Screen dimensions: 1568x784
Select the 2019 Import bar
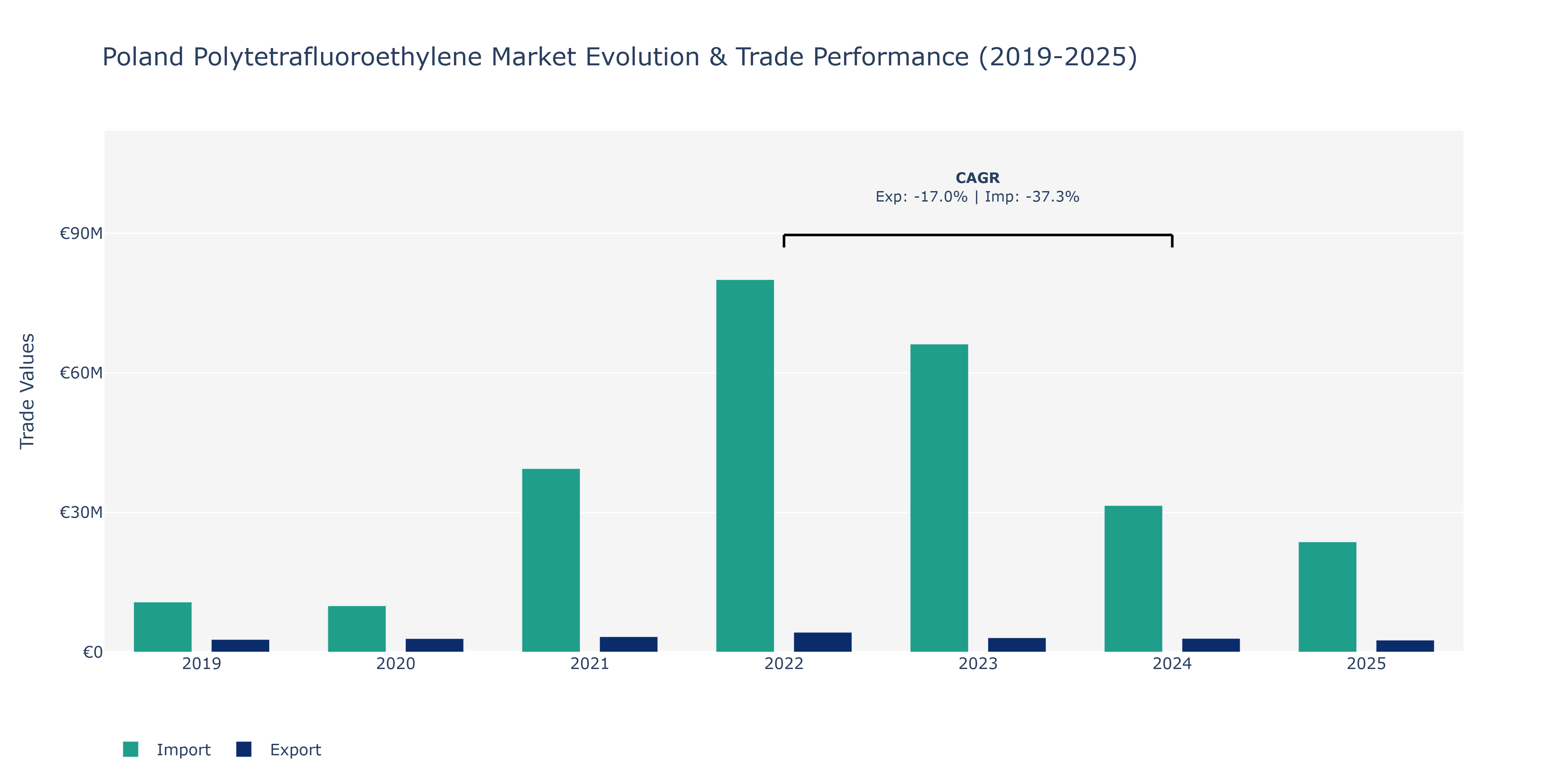pyautogui.click(x=163, y=627)
